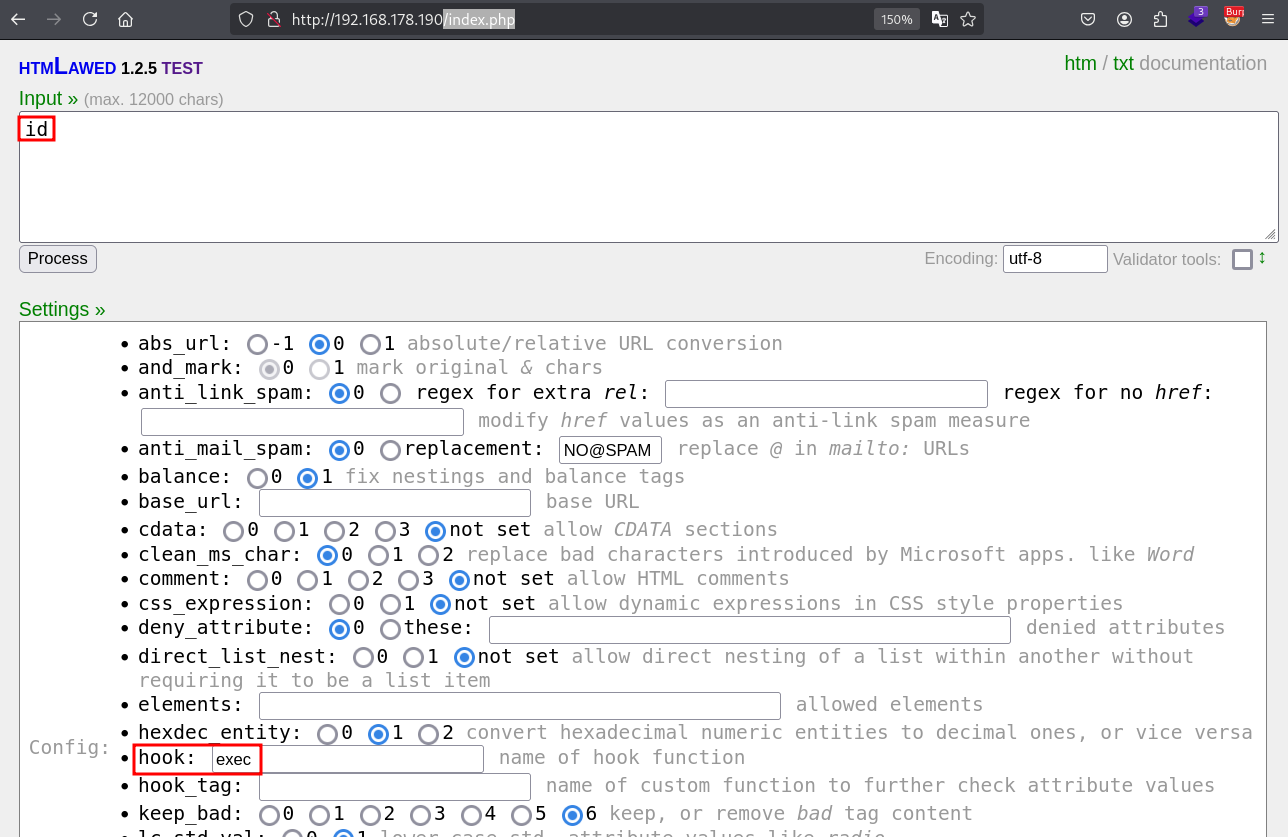Enable Validator tools checkbox
Image resolution: width=1288 pixels, height=837 pixels.
tap(1242, 260)
